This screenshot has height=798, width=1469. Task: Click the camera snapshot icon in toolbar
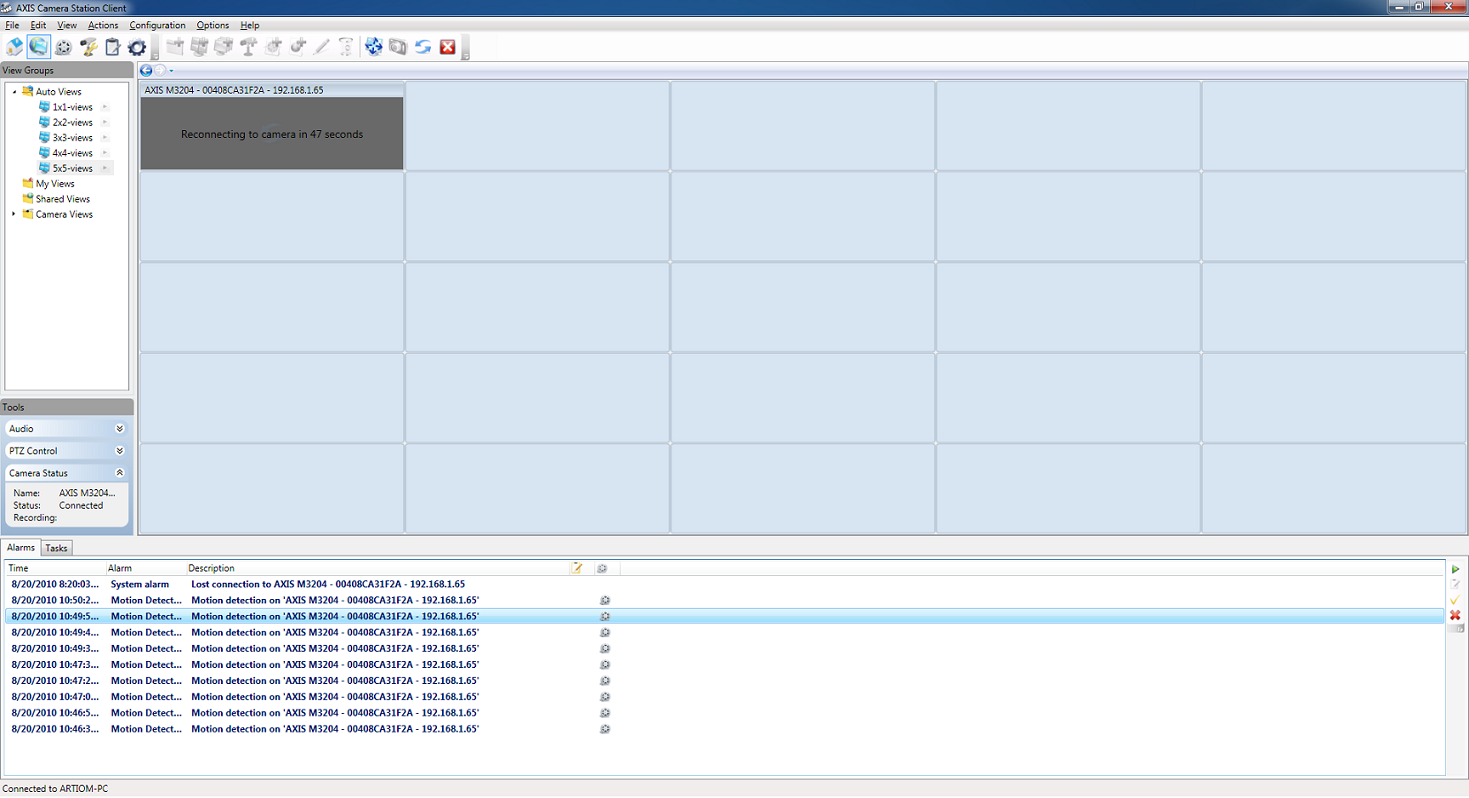click(x=398, y=46)
